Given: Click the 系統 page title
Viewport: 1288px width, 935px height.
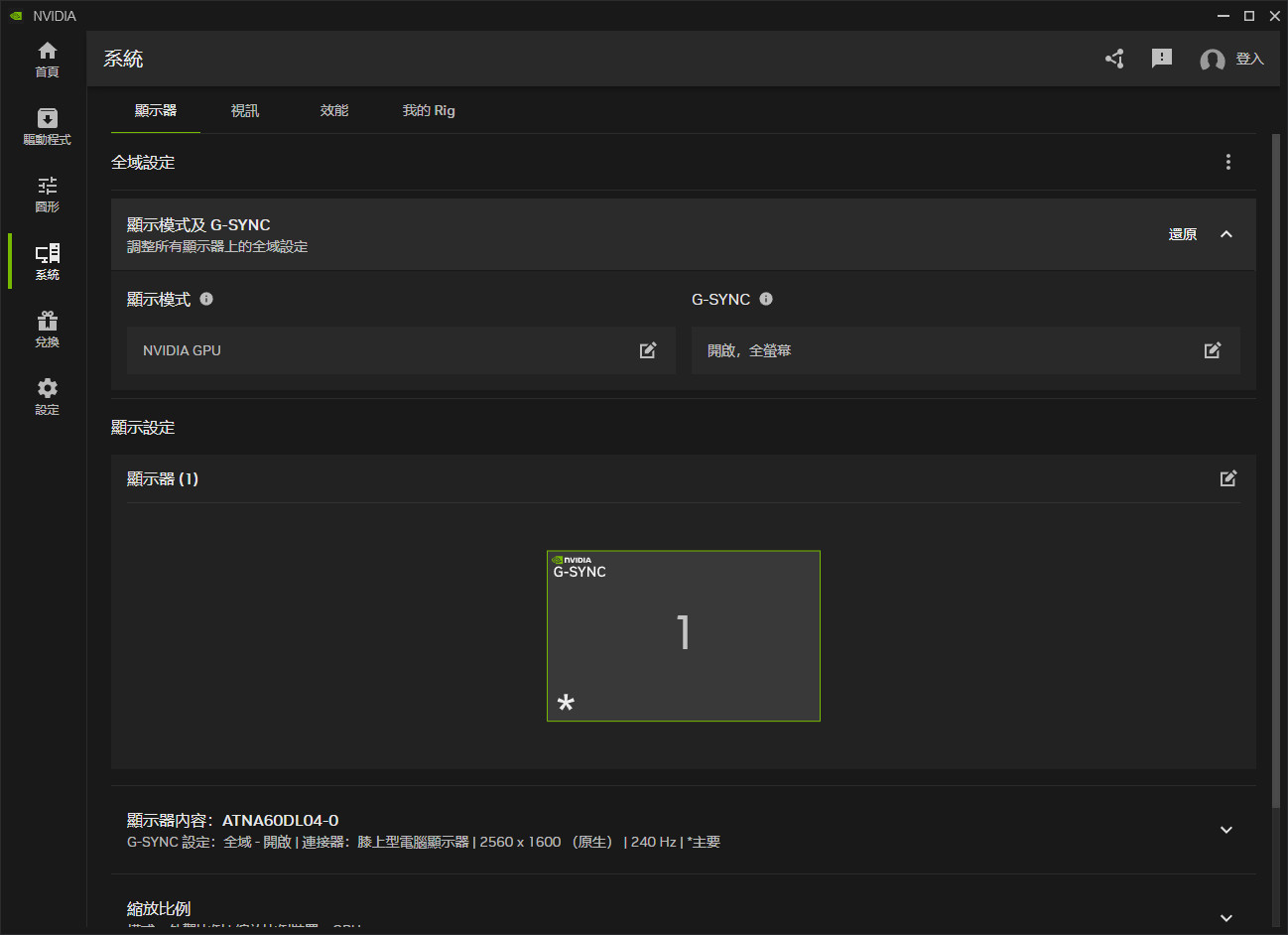Looking at the screenshot, I should point(123,59).
